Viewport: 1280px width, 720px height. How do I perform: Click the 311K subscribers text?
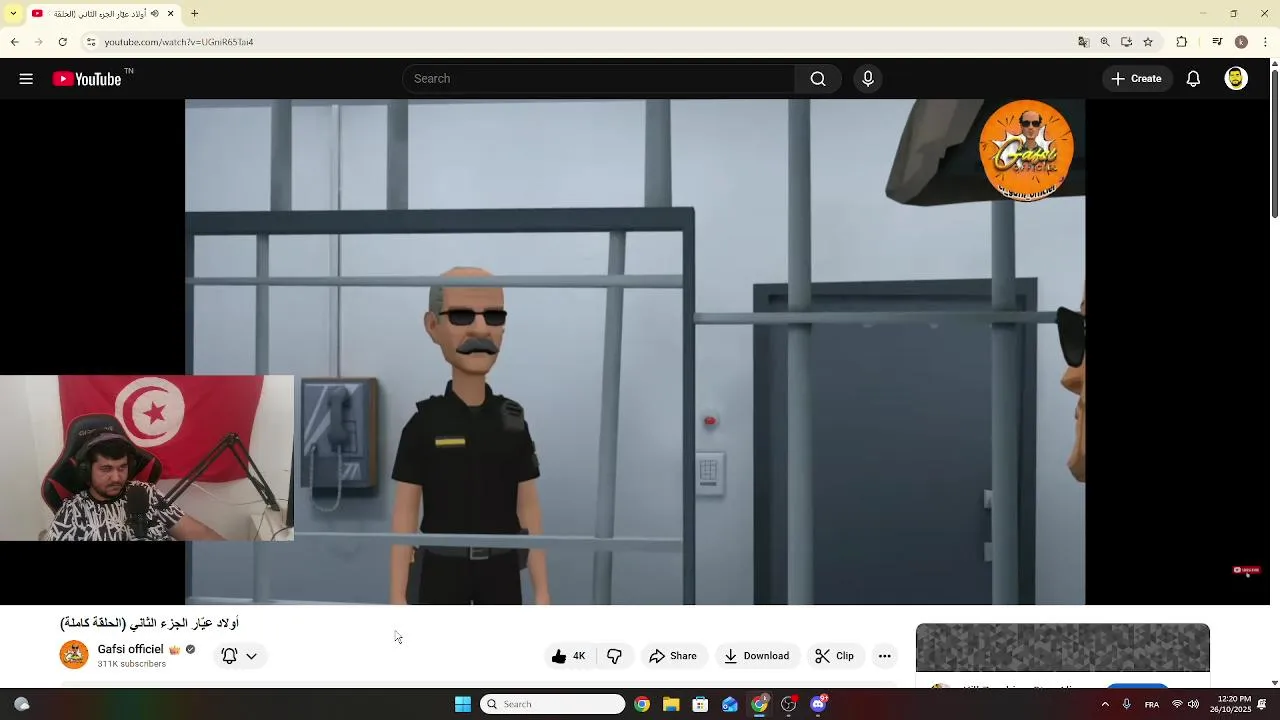coord(132,664)
